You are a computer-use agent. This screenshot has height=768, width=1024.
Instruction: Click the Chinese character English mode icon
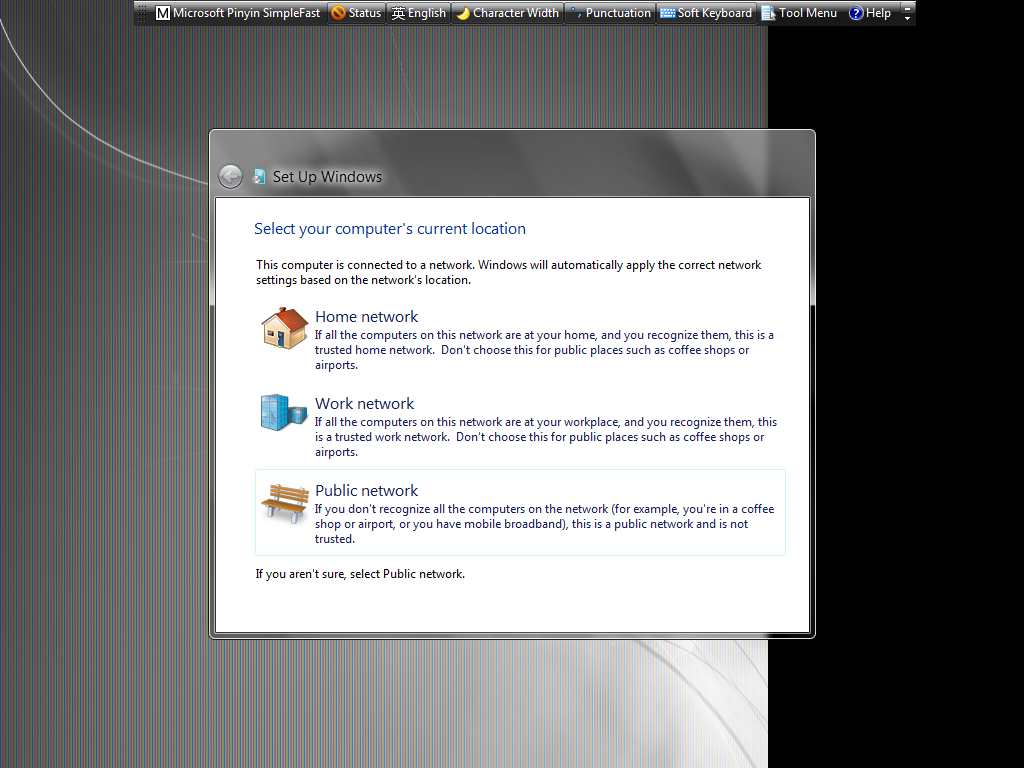398,13
